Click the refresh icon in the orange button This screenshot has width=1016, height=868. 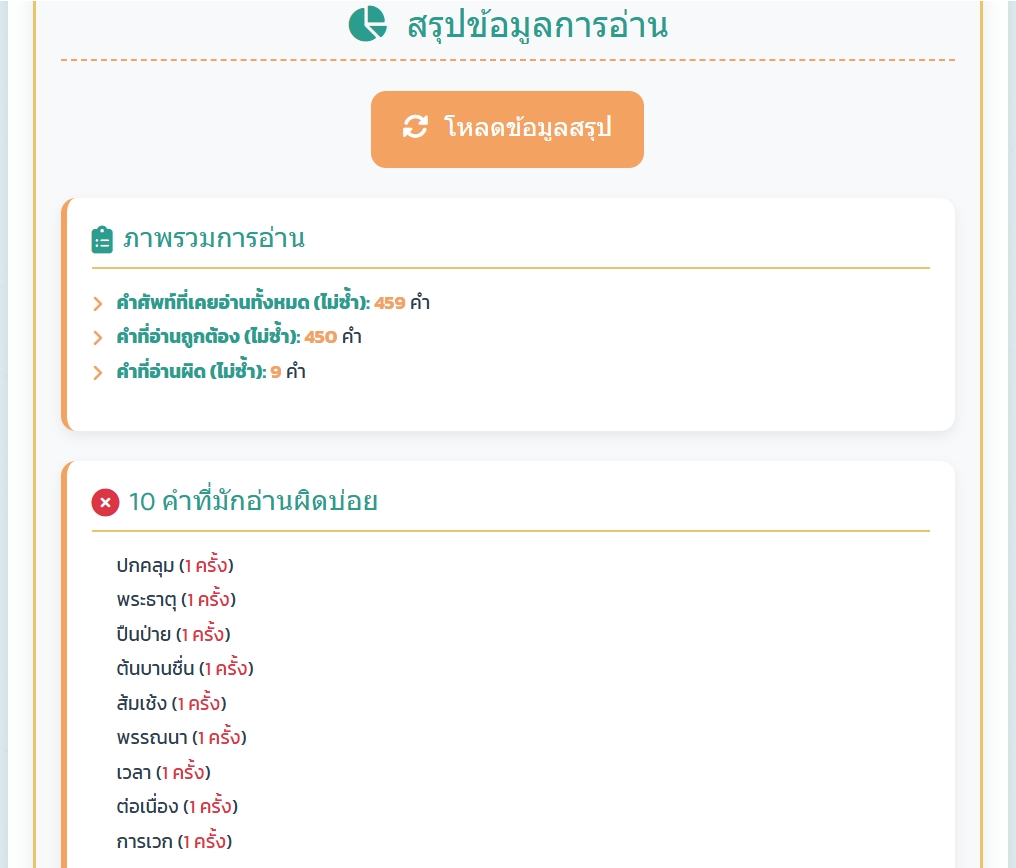tap(415, 127)
